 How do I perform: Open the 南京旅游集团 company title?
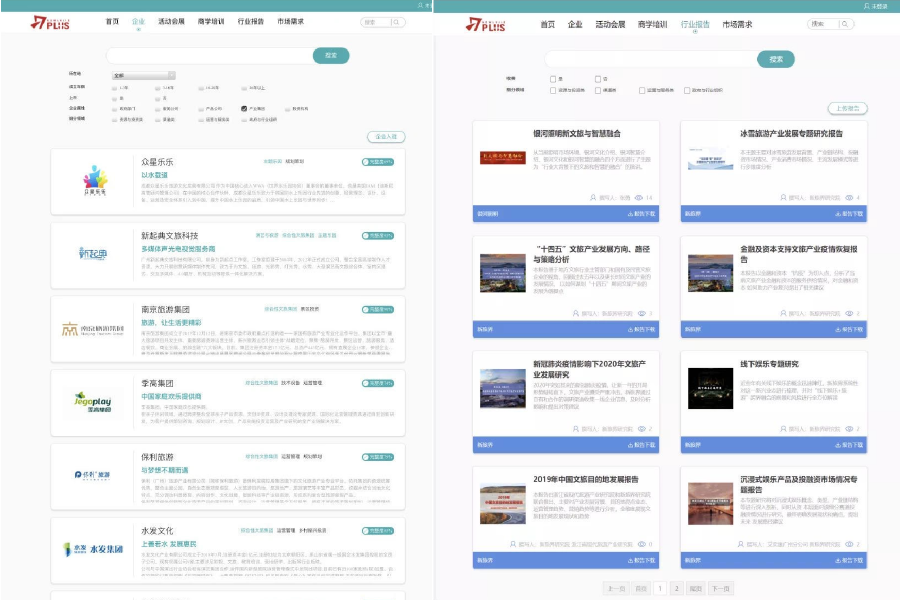click(x=165, y=309)
